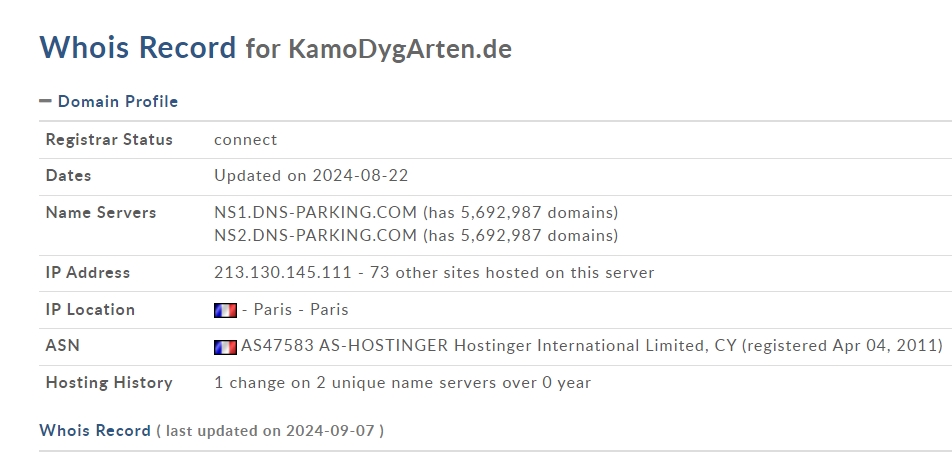Click the Whois Record section heading link

coord(95,431)
